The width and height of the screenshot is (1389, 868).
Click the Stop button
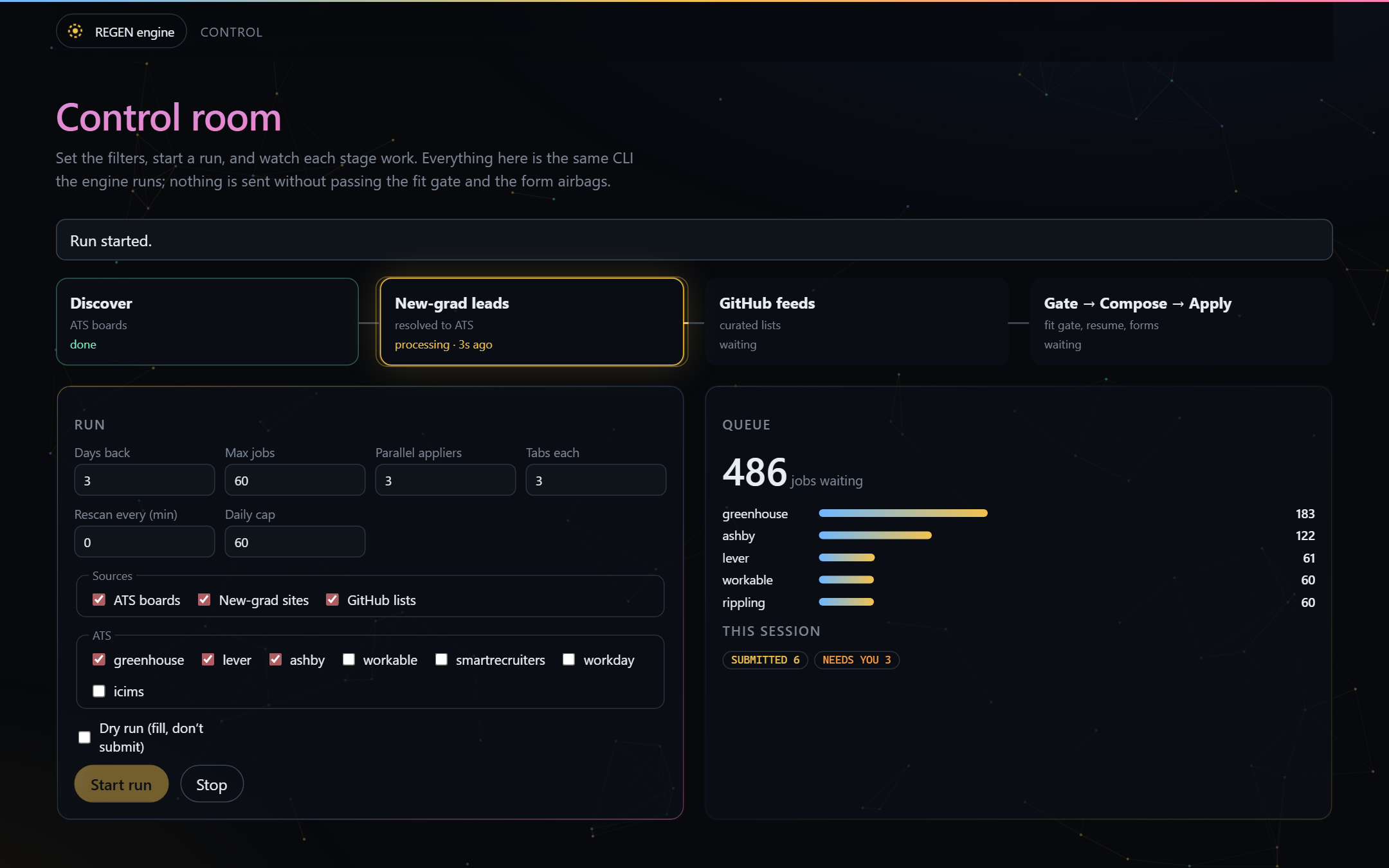pyautogui.click(x=212, y=784)
